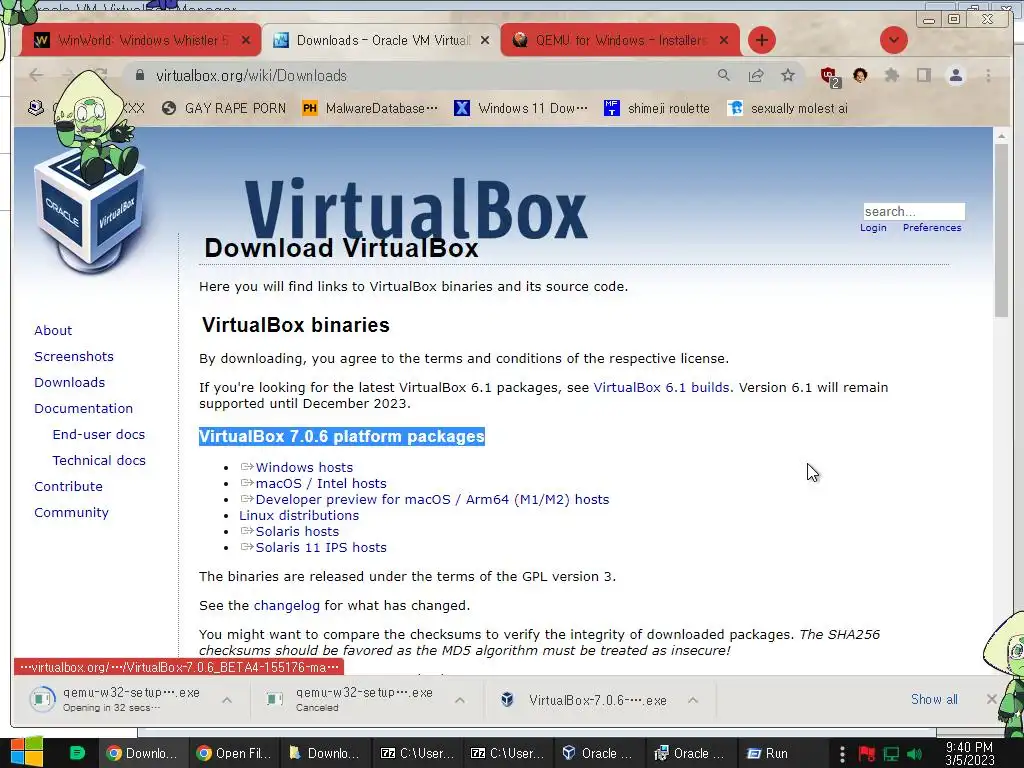Close the QEMU for Windows tab
The width and height of the screenshot is (1024, 768).
pyautogui.click(x=724, y=40)
